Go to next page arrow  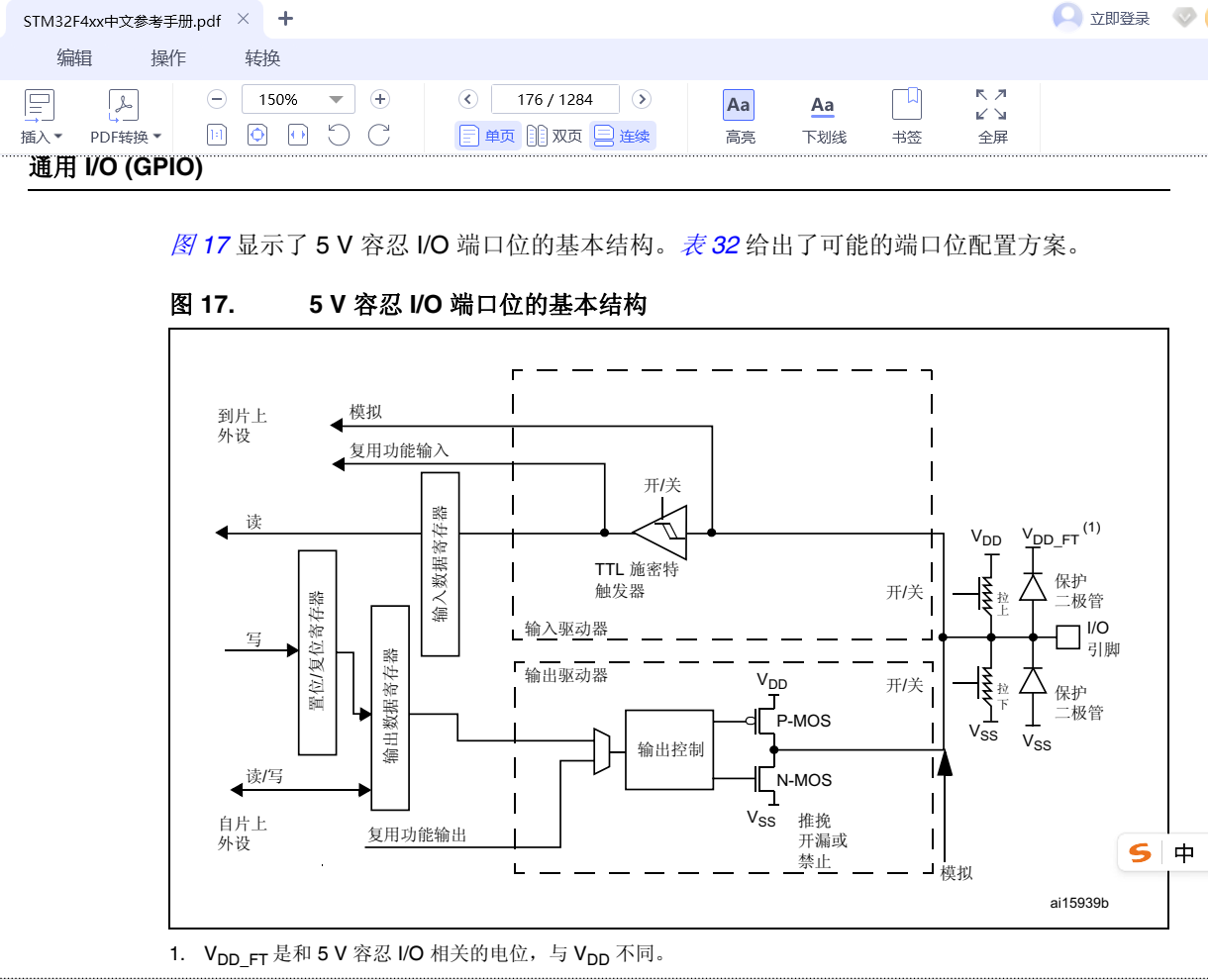point(642,99)
